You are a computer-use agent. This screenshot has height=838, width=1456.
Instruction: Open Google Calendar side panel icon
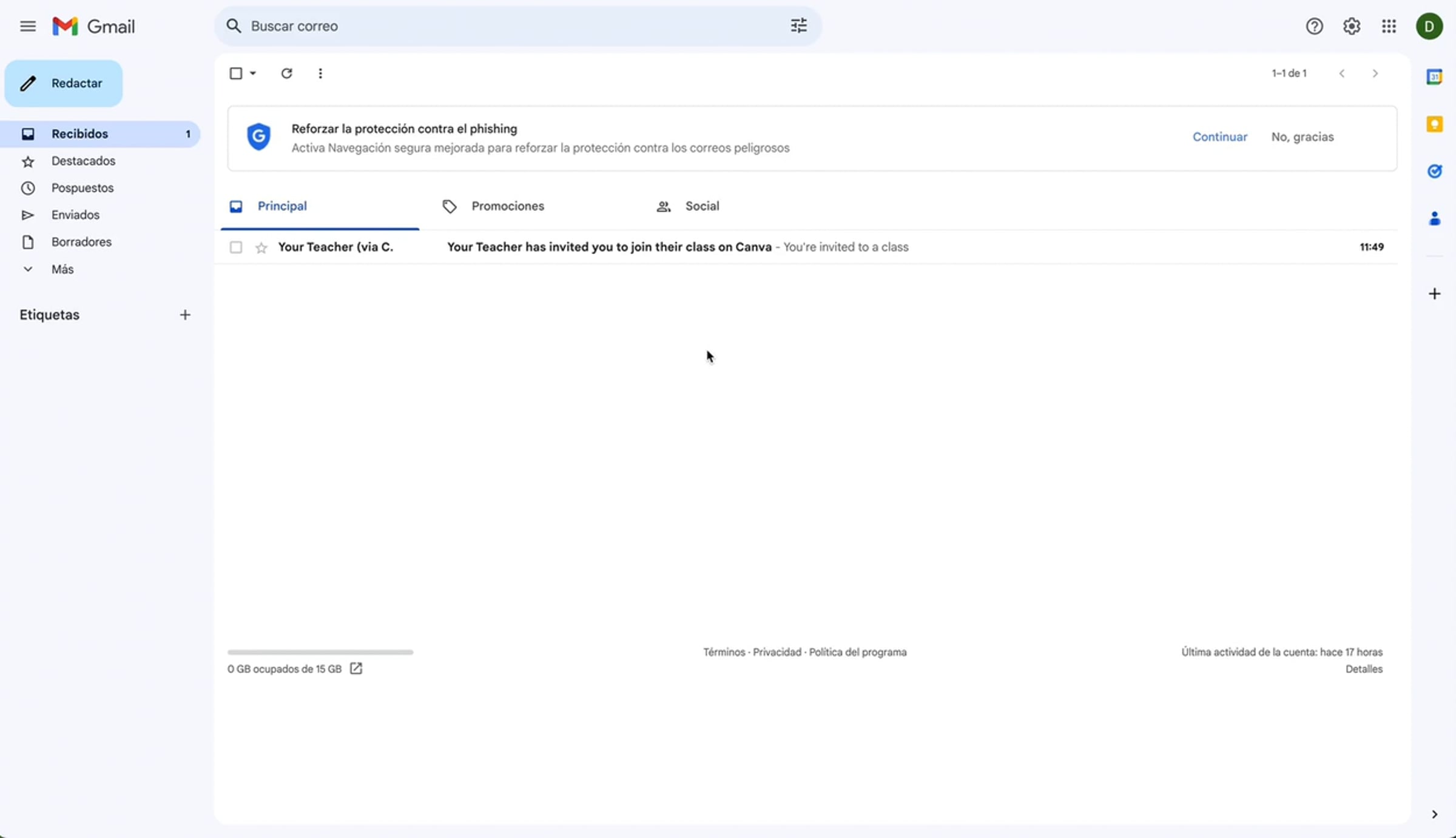point(1434,77)
